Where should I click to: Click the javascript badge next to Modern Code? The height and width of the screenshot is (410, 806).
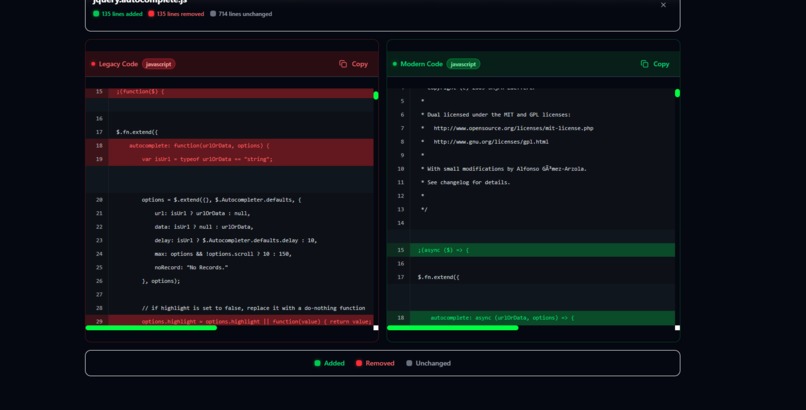pos(463,64)
